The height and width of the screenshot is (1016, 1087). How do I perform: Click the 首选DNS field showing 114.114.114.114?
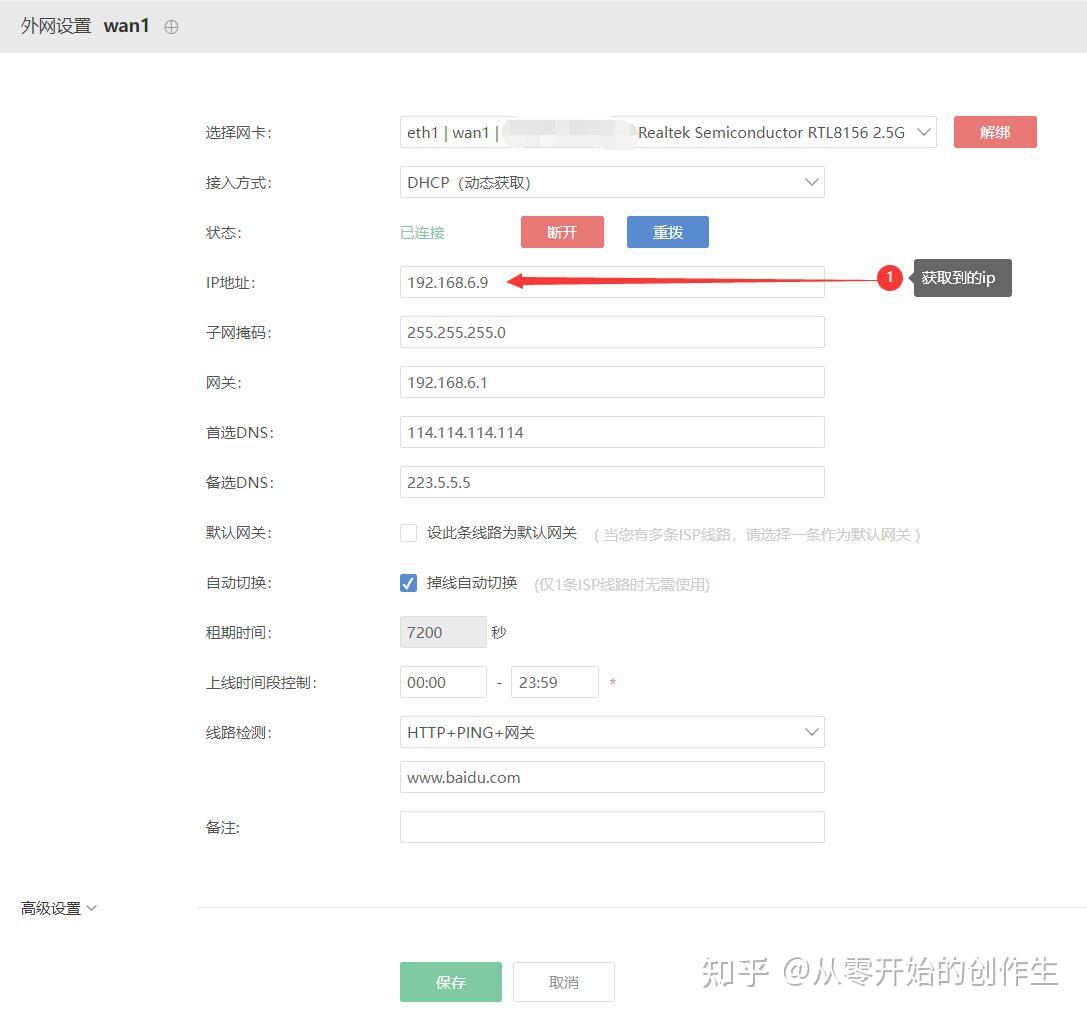click(612, 432)
